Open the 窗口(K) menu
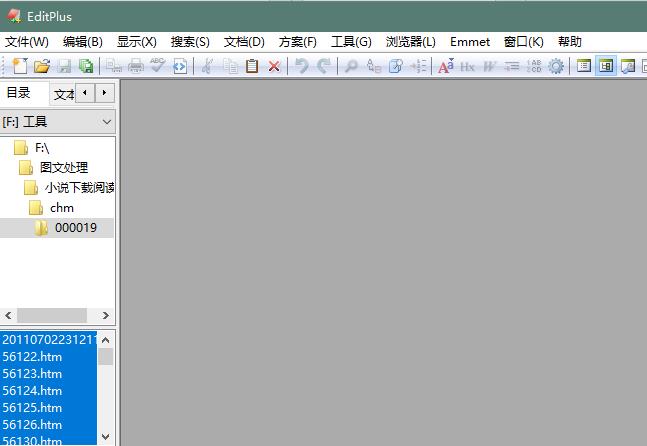The width and height of the screenshot is (647, 446). 524,42
